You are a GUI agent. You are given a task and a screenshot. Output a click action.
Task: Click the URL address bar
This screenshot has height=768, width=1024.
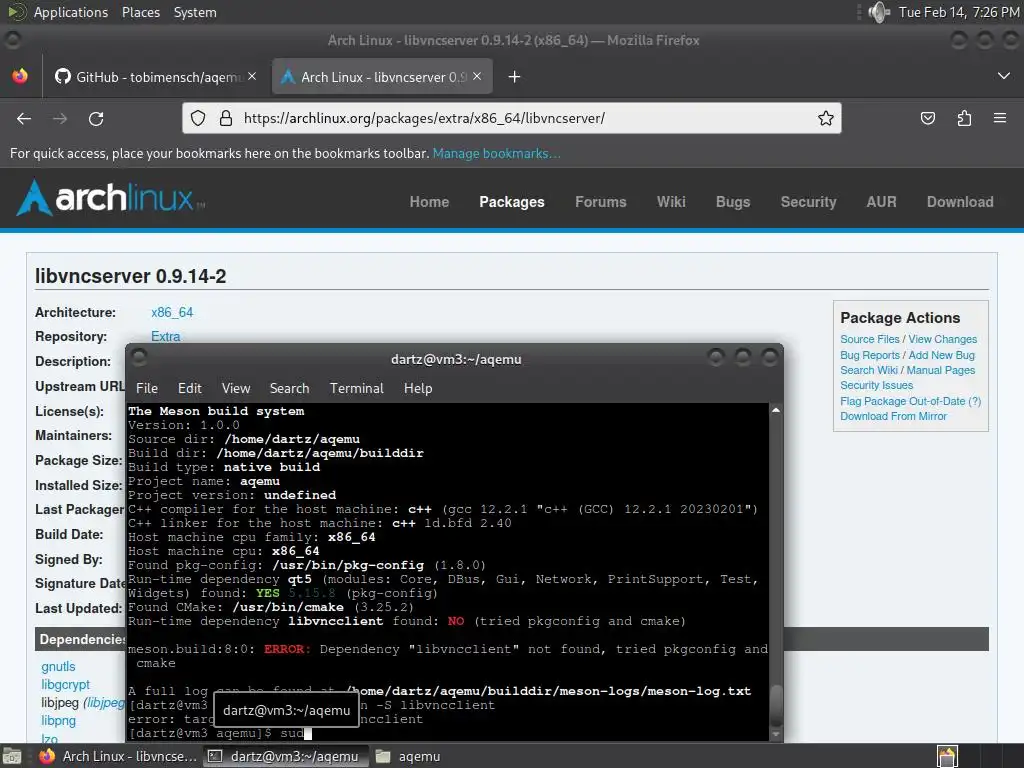[512, 118]
